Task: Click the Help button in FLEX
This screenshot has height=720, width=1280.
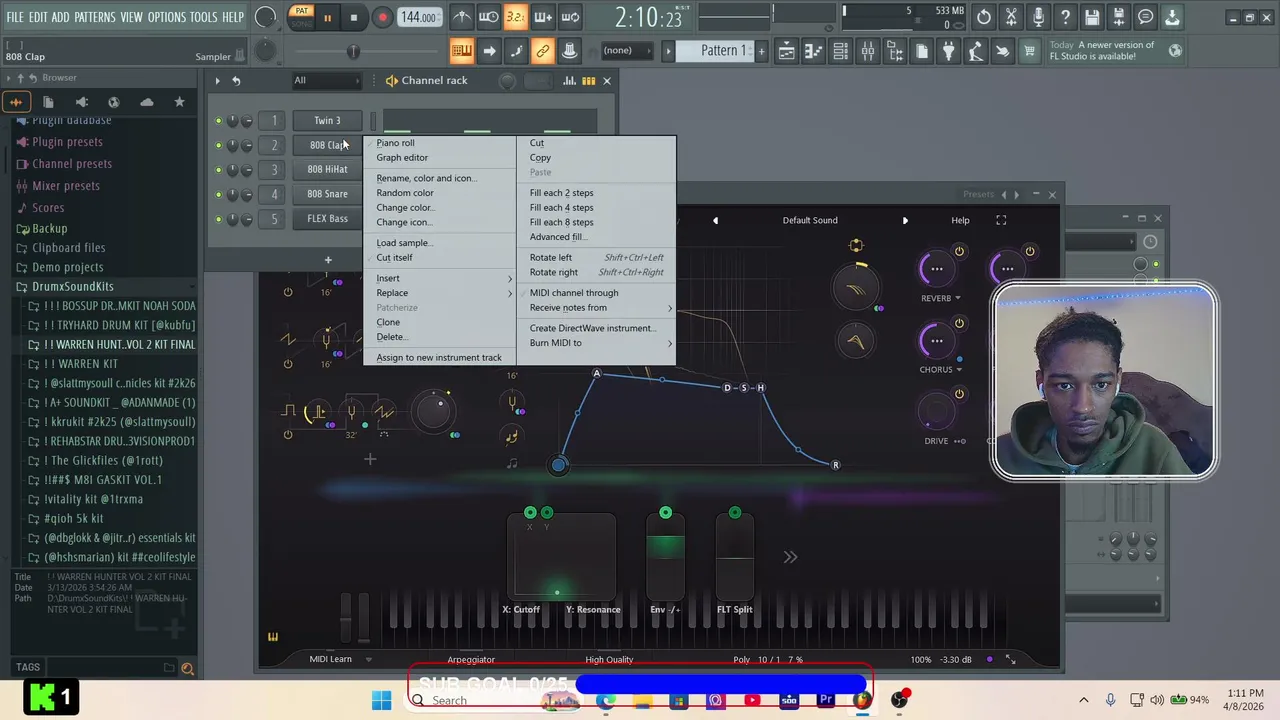Action: coord(960,220)
